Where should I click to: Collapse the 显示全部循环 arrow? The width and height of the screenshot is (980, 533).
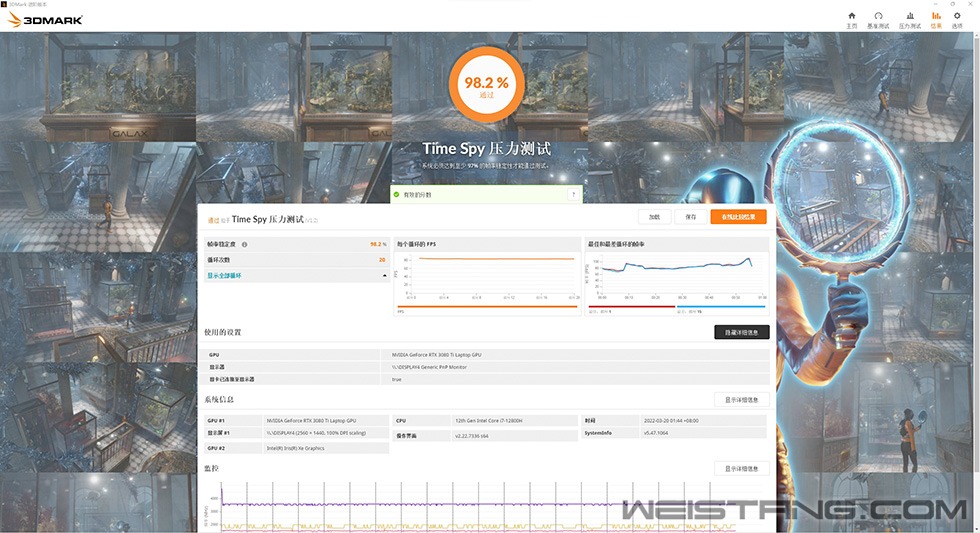(x=385, y=275)
